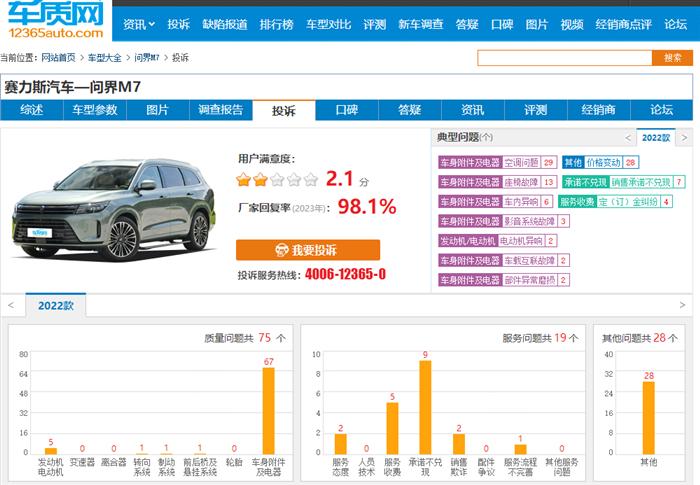Click the first filled rating star
Image resolution: width=700 pixels, height=485 pixels.
(243, 180)
